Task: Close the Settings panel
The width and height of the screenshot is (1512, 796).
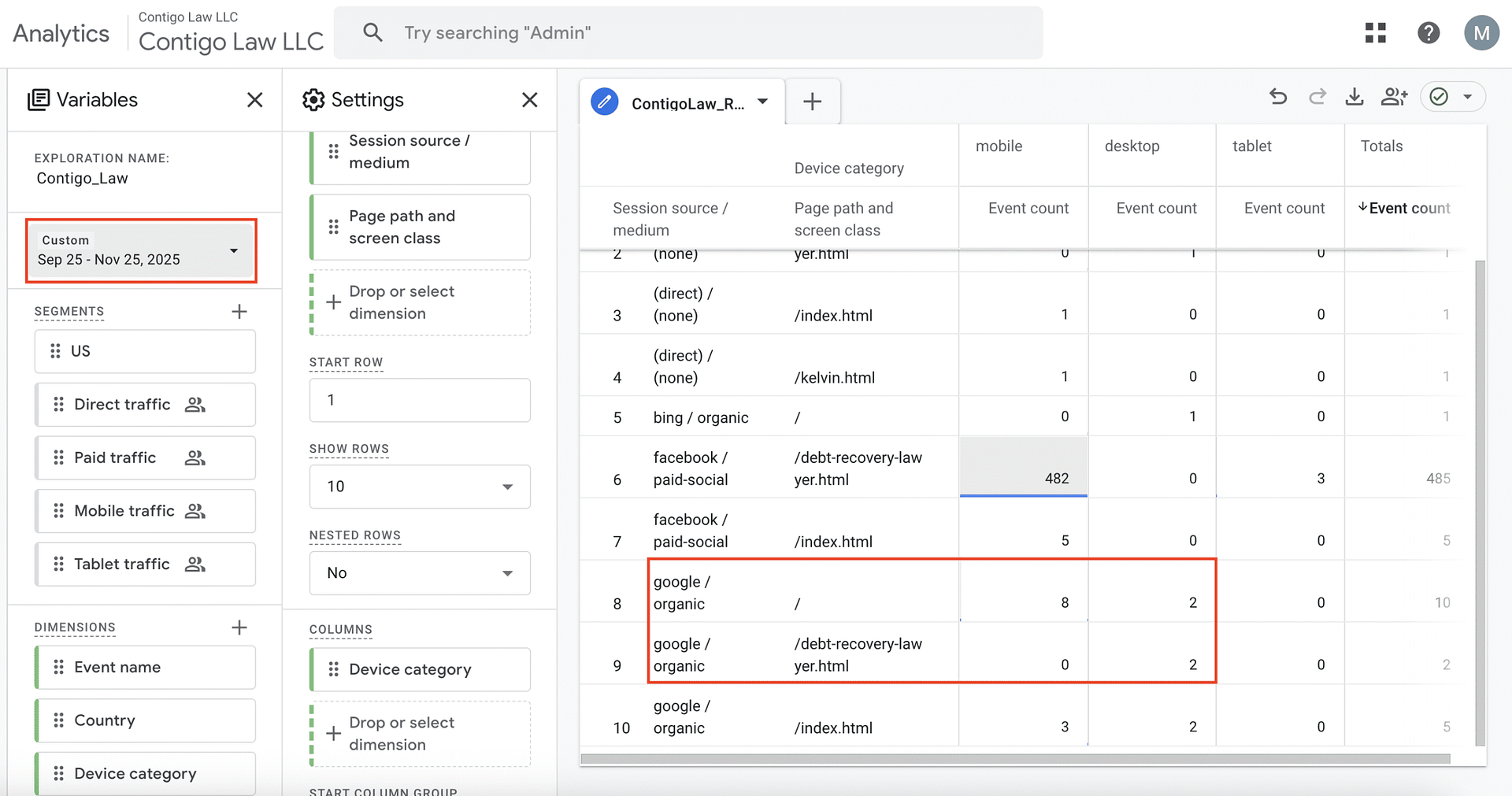Action: [529, 100]
